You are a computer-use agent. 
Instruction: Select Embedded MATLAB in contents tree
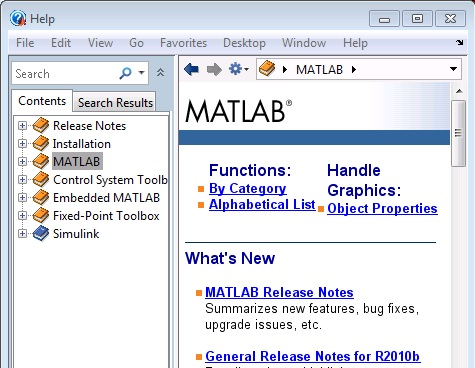tap(106, 198)
